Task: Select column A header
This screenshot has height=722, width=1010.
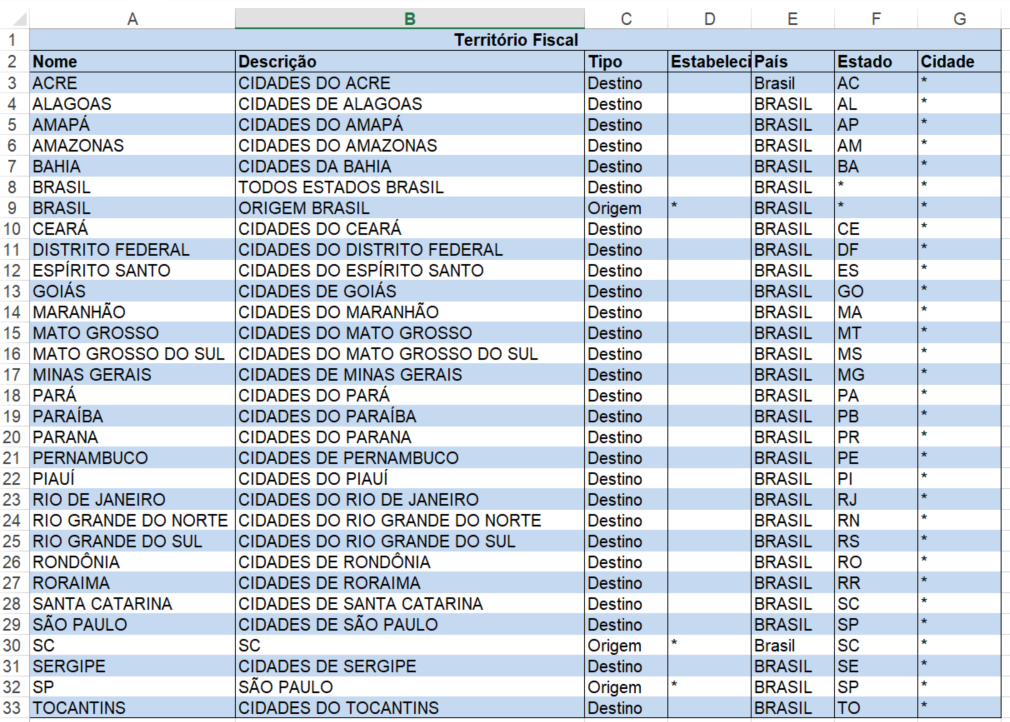Action: coord(132,19)
